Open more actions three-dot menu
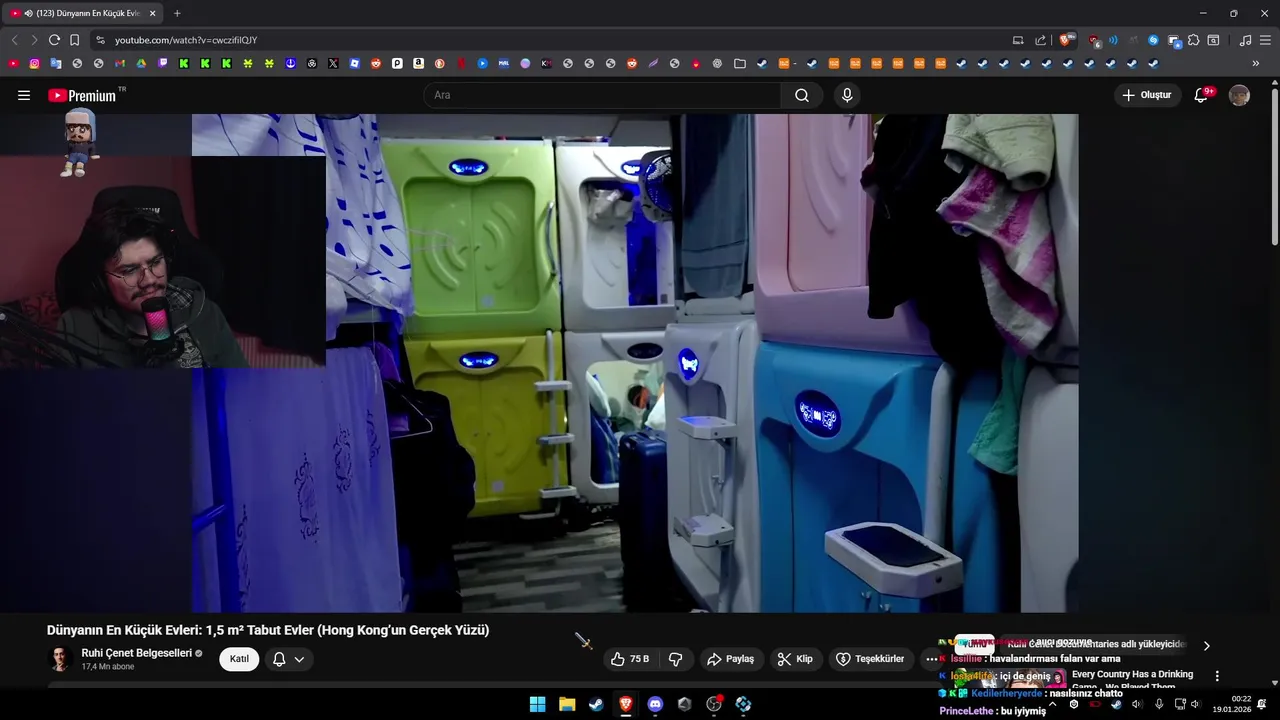This screenshot has height=720, width=1280. [932, 659]
